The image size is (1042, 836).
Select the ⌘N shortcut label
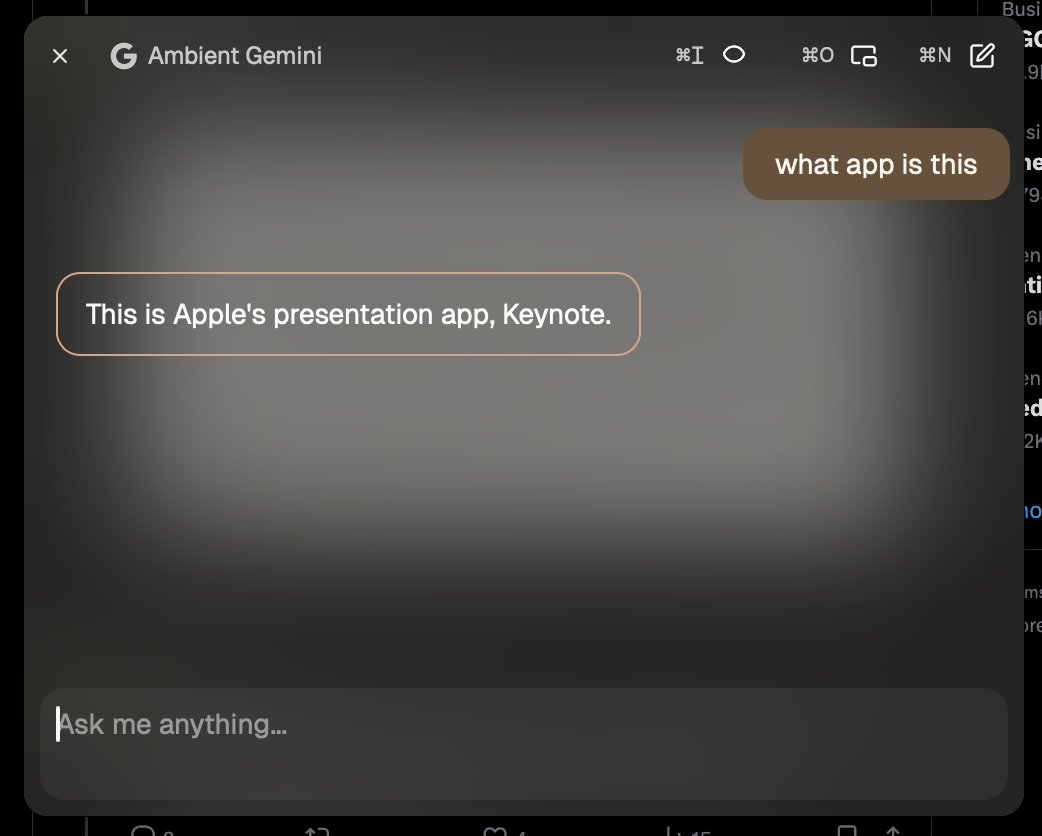934,55
